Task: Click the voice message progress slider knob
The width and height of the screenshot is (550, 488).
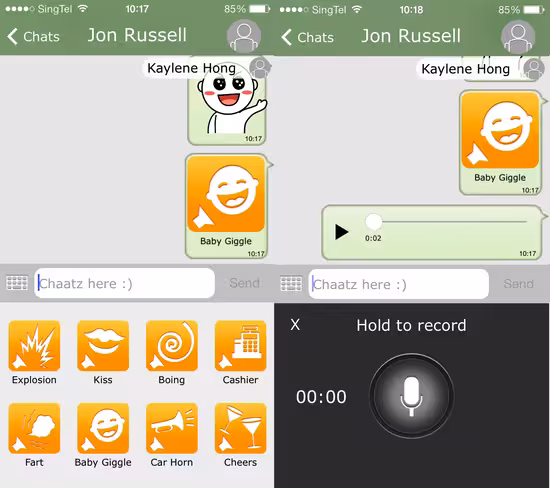Action: [374, 221]
